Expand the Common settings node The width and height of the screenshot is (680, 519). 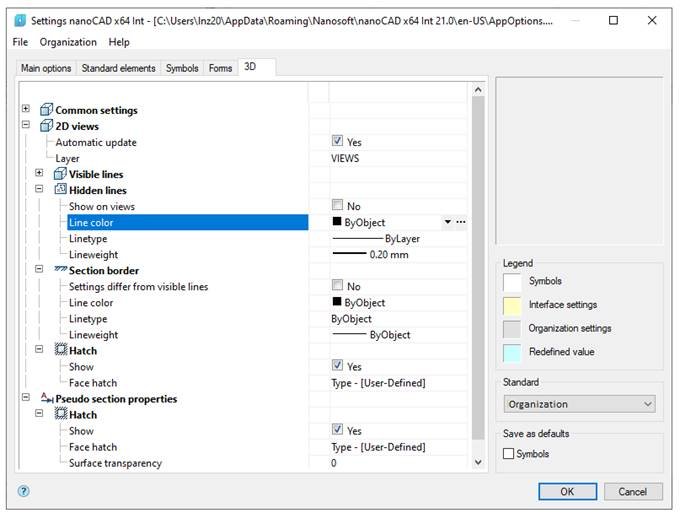[x=26, y=108]
